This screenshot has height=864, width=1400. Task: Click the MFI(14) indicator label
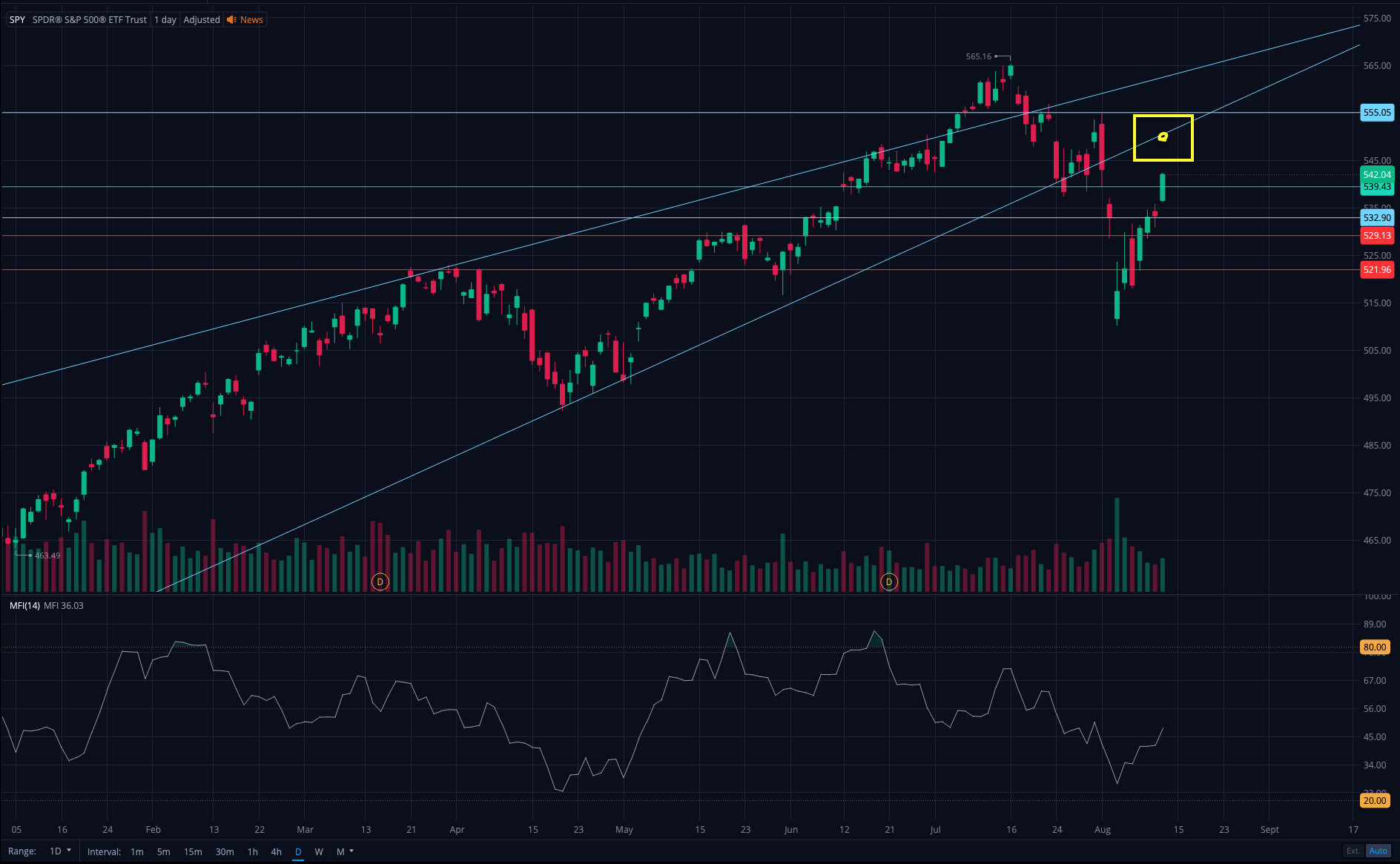click(24, 606)
